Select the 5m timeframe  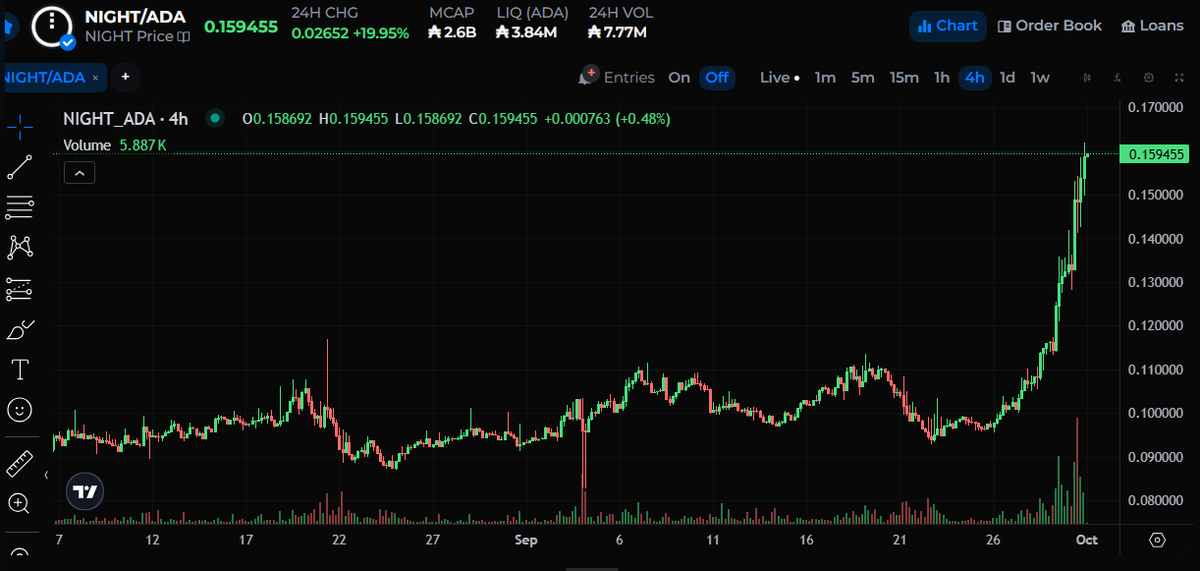click(862, 77)
